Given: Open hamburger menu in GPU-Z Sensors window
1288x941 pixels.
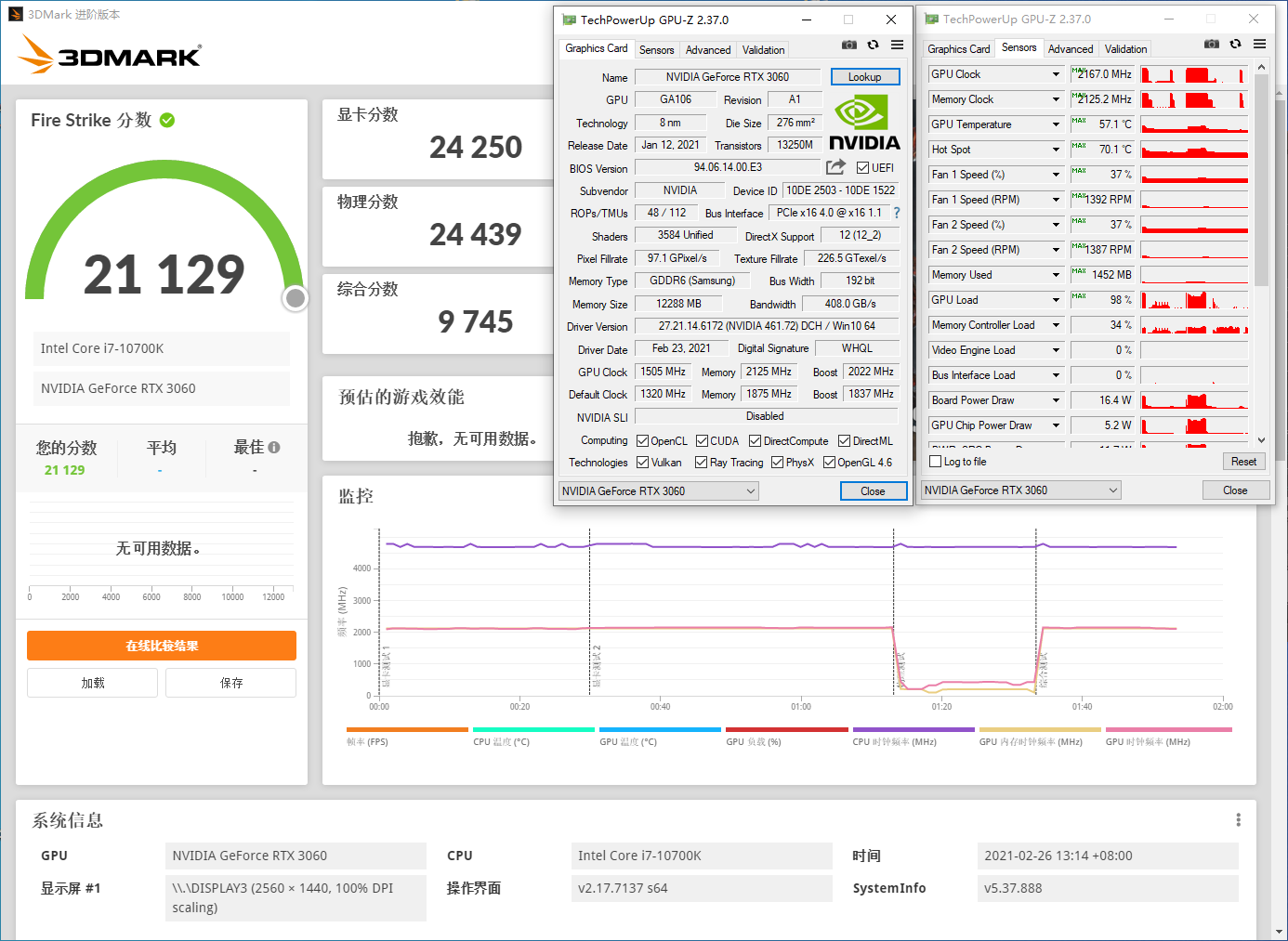Looking at the screenshot, I should point(1259,44).
